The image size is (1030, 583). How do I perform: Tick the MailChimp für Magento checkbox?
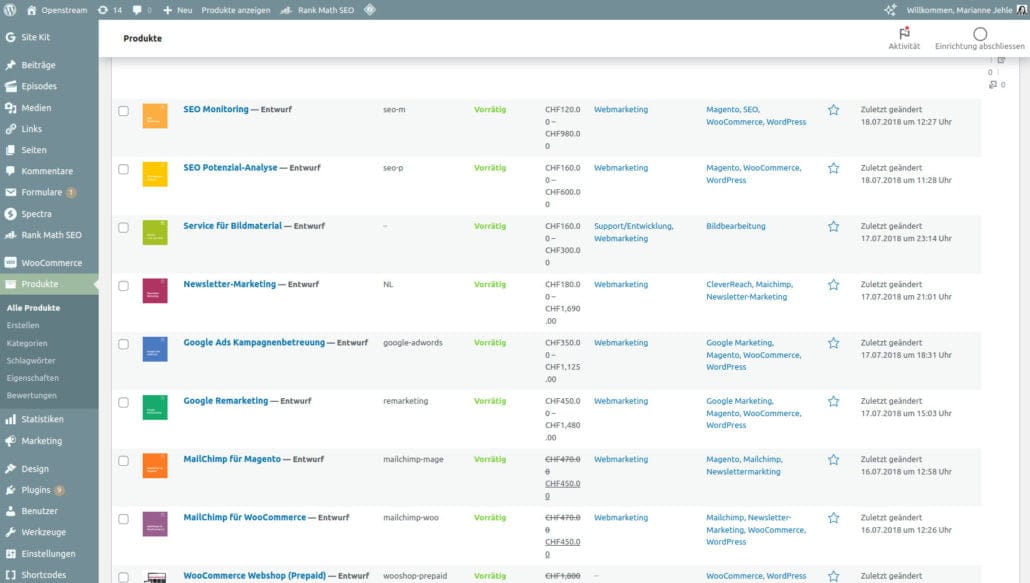124,461
